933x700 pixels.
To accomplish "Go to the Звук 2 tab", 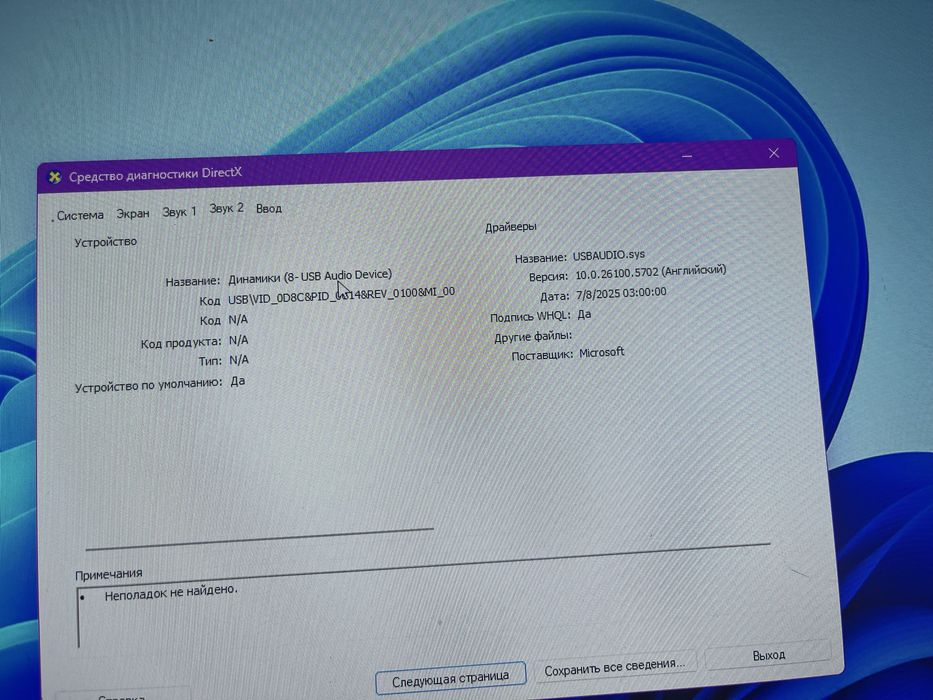I will (x=226, y=208).
